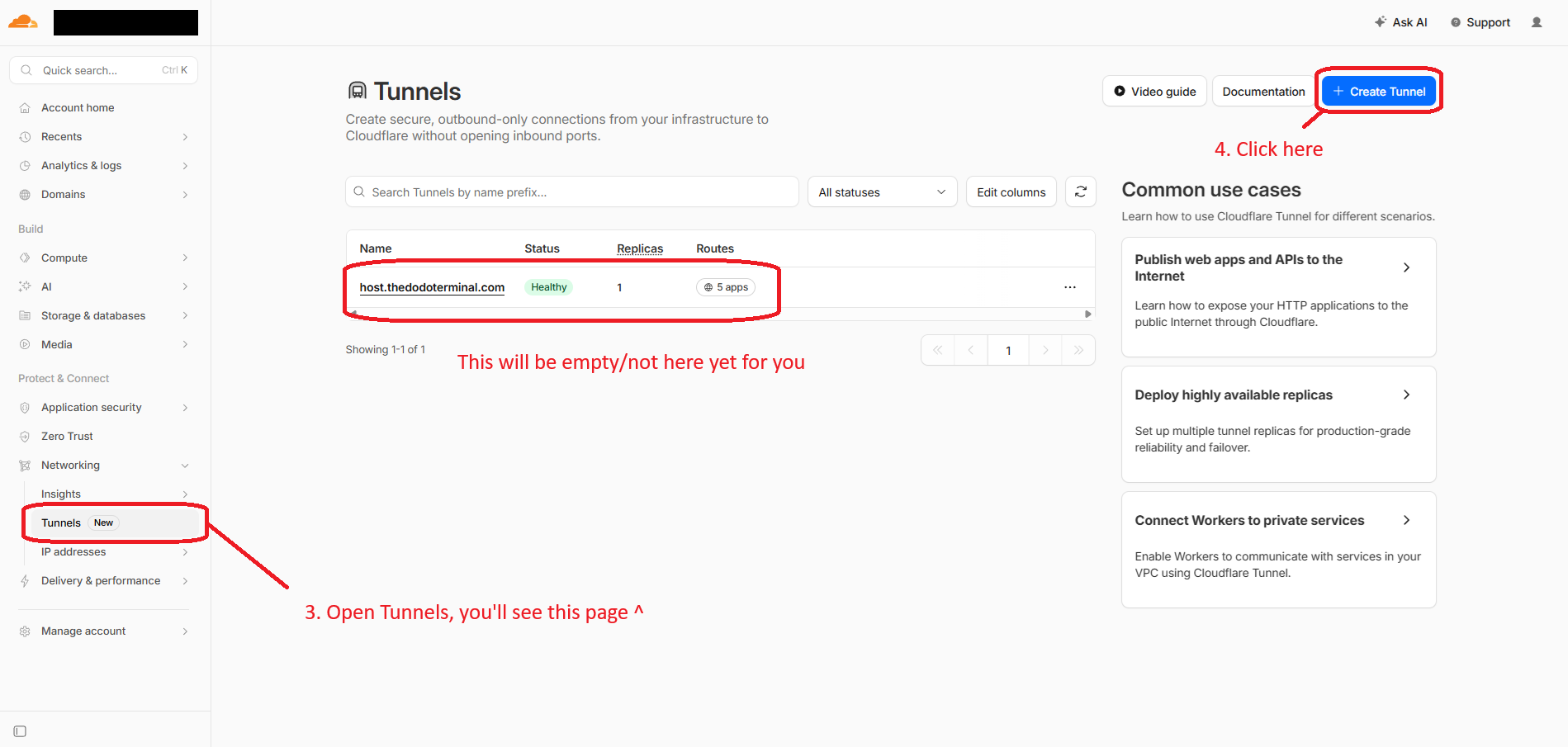Open the user profile icon
Image resolution: width=1568 pixels, height=747 pixels.
point(1537,22)
